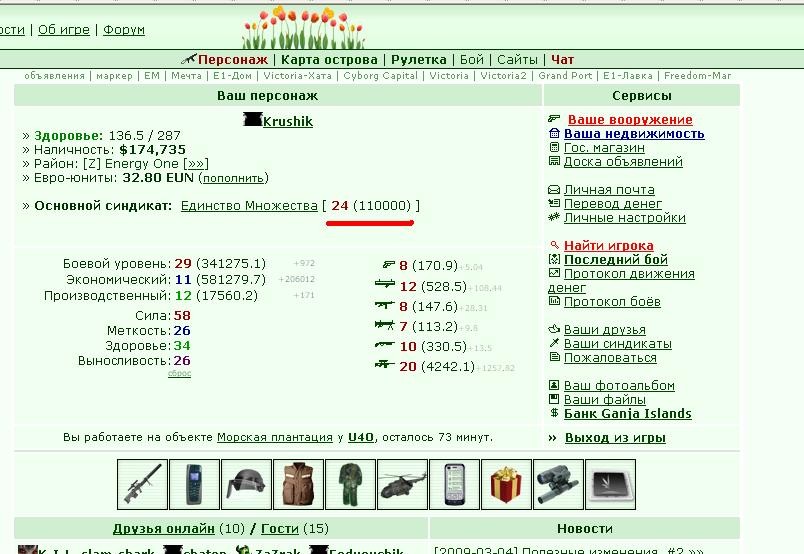The width and height of the screenshot is (804, 554).
Task: Open the Форум link
Action: pos(124,30)
